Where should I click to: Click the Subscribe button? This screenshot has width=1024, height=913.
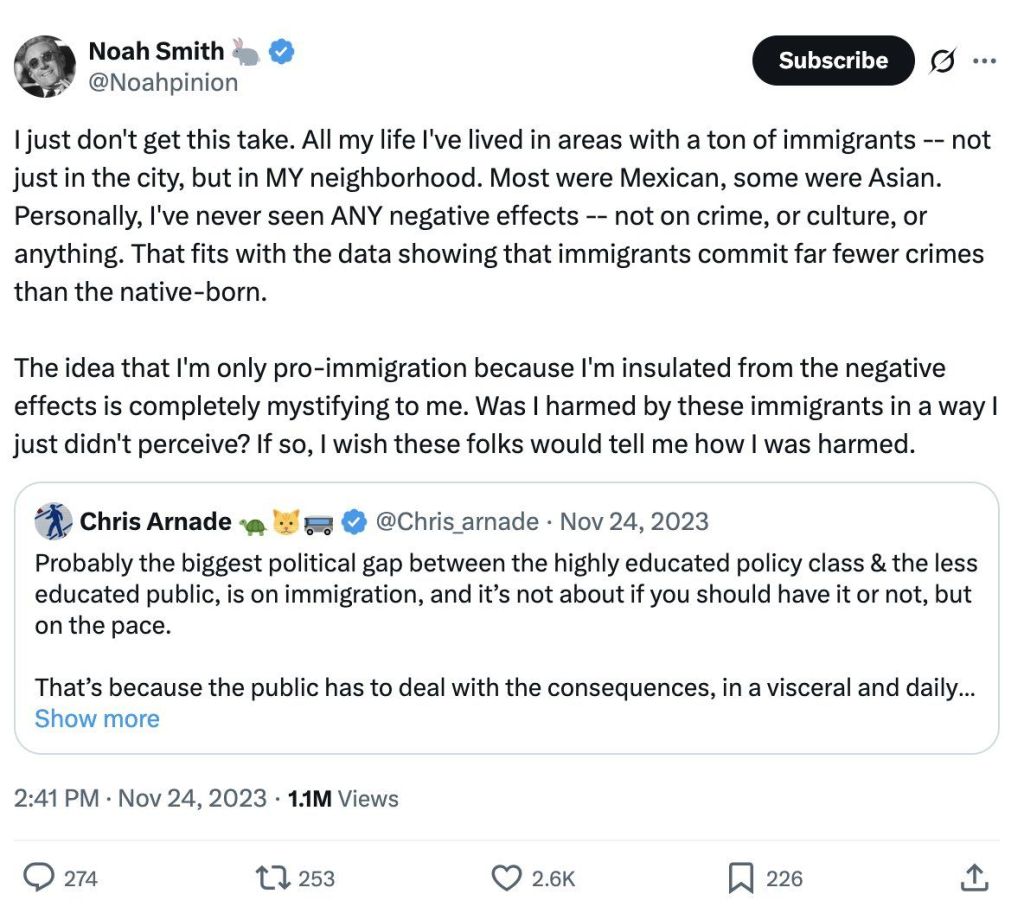833,61
